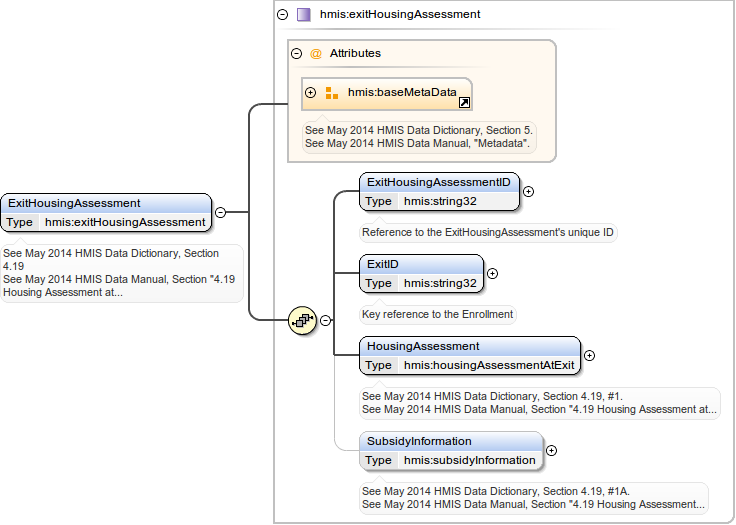Expand the SubsidyInformation element
Viewport: 736px width, 525px height.
tap(551, 450)
